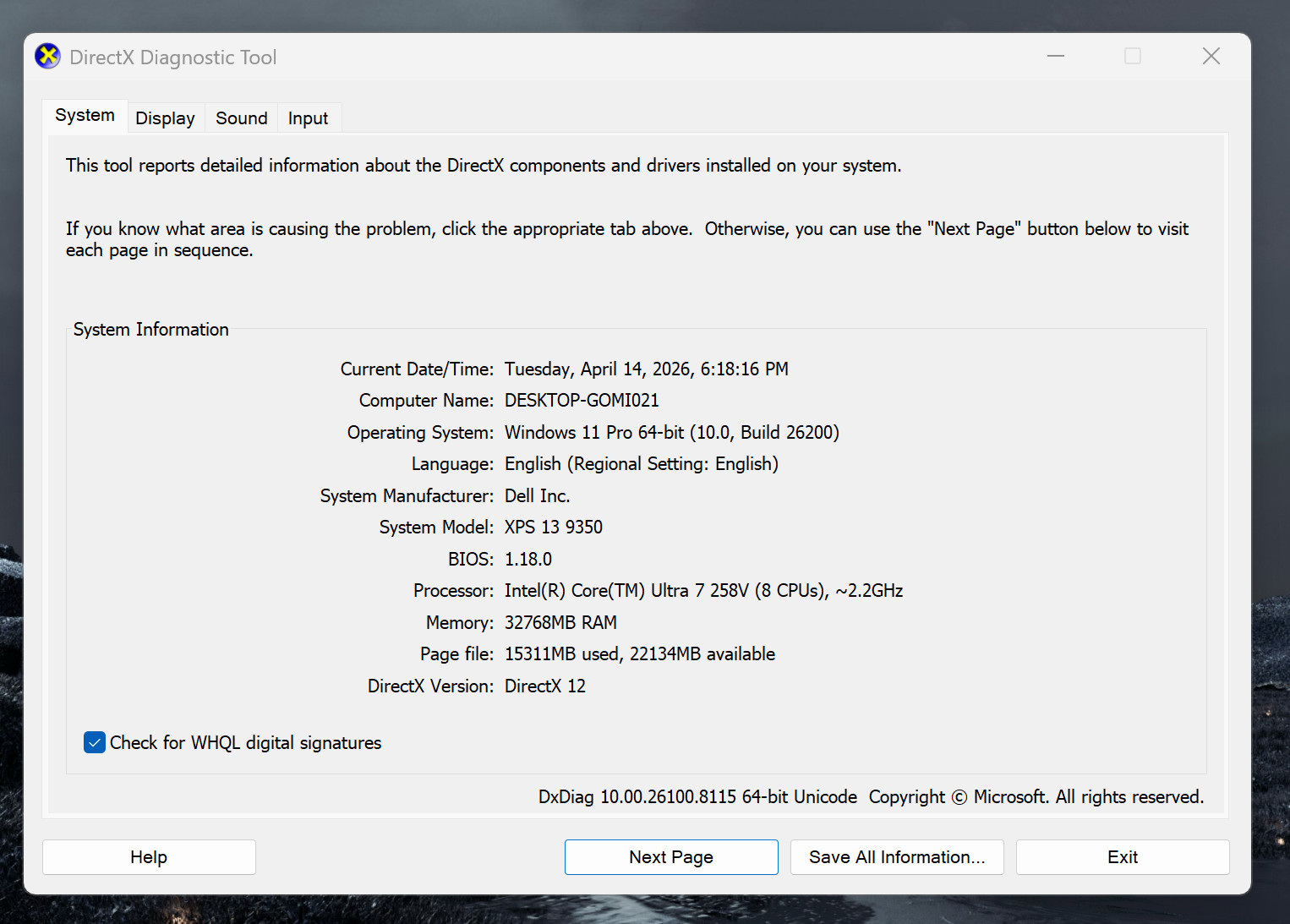Click Save All Information button
The image size is (1290, 924).
click(897, 857)
